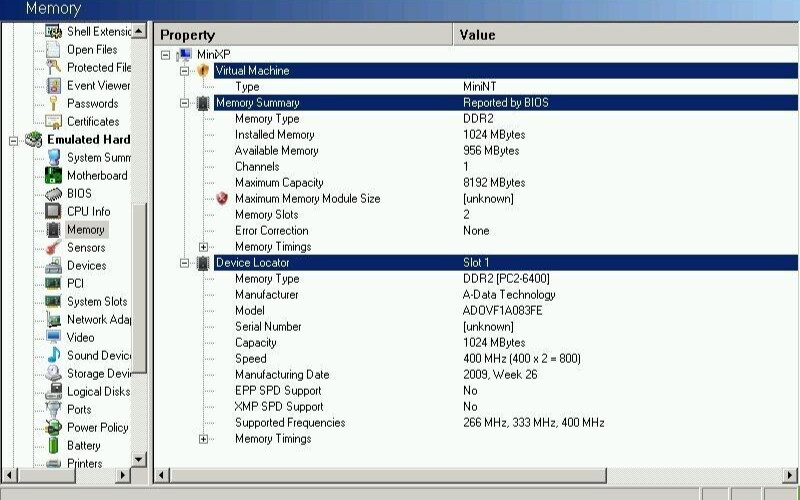
Task: Click sidebar scroll up arrow
Action: 139,31
